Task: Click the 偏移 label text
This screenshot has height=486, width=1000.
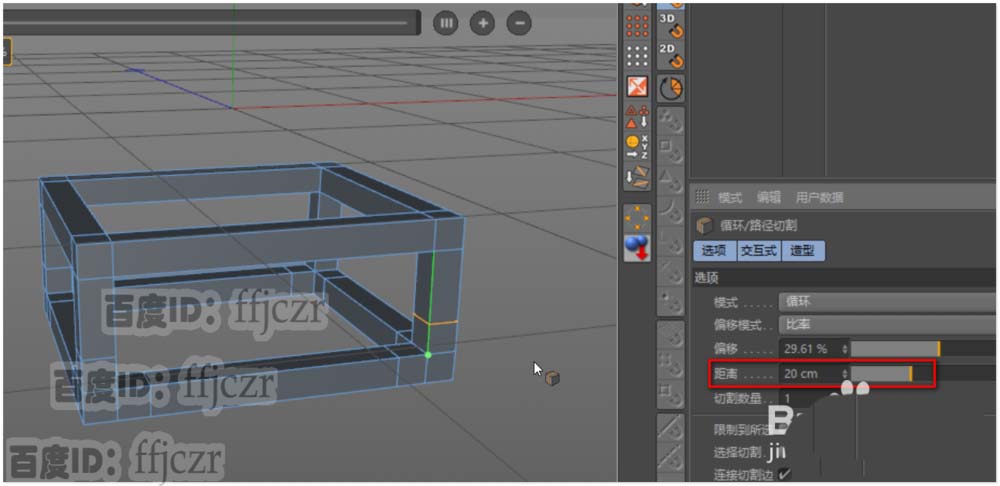Action: tap(726, 349)
